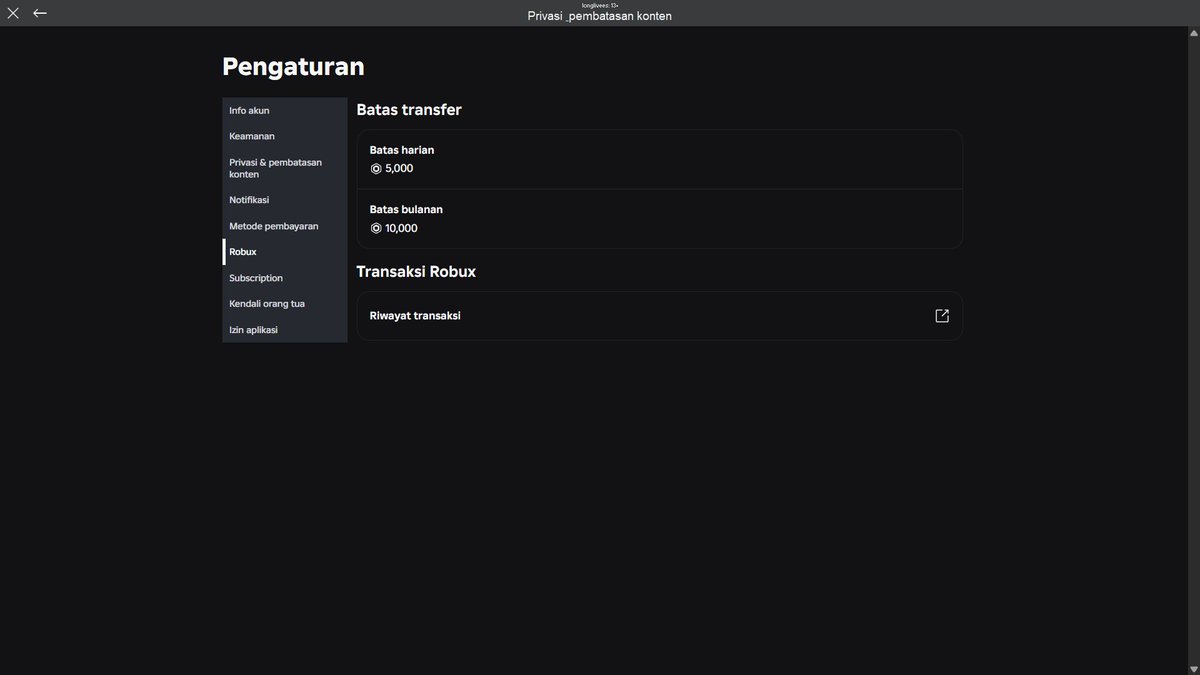The height and width of the screenshot is (675, 1200).
Task: Click the Pengaturan page title
Action: pyautogui.click(x=293, y=67)
